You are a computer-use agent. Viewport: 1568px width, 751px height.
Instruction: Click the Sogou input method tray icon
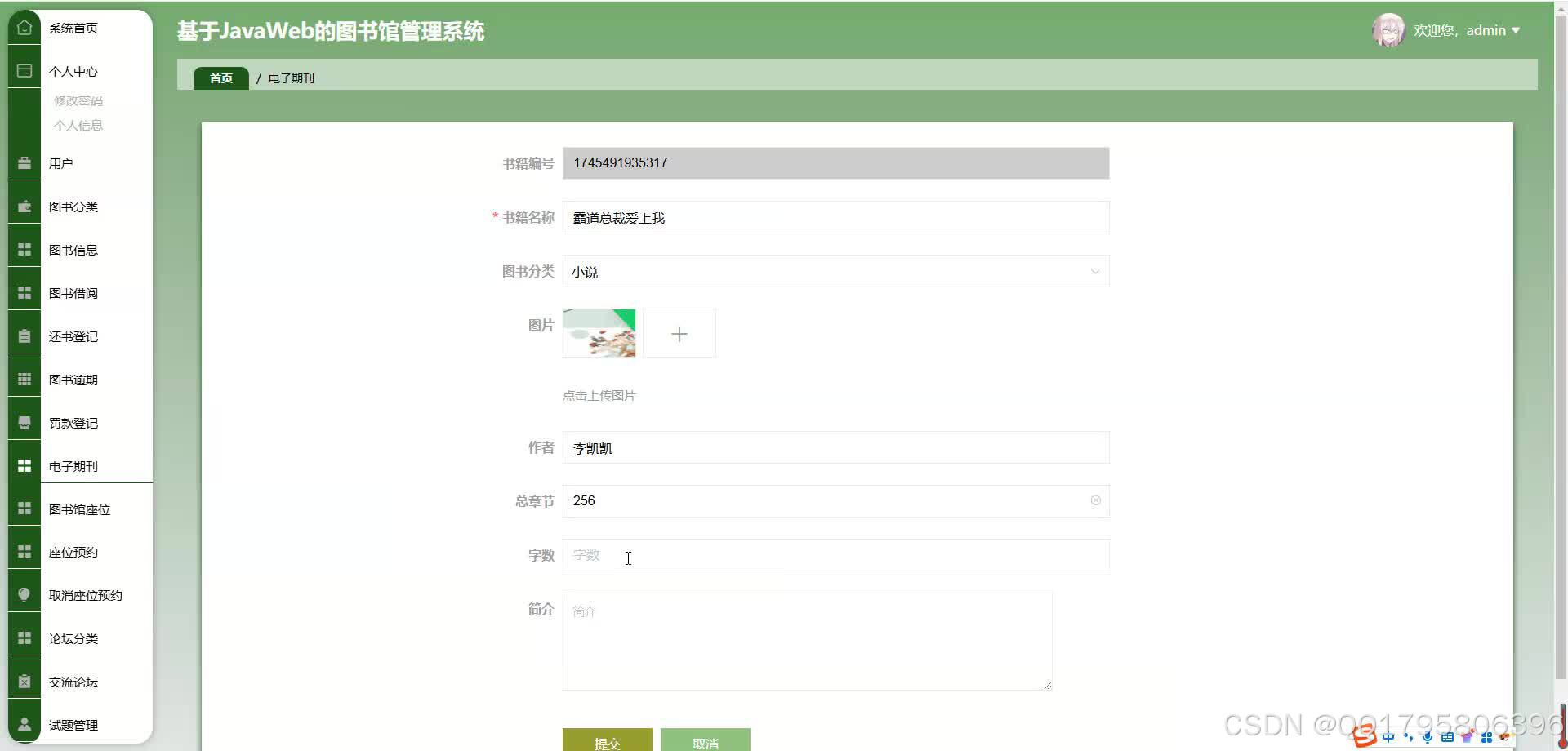coord(1364,735)
